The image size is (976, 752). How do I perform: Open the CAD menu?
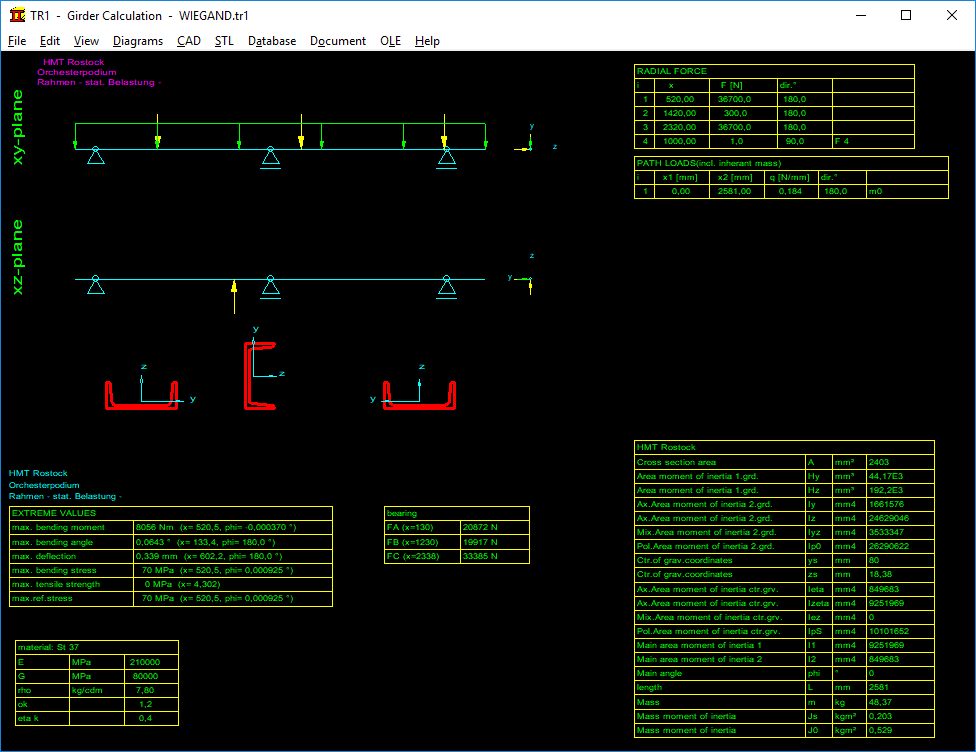189,41
